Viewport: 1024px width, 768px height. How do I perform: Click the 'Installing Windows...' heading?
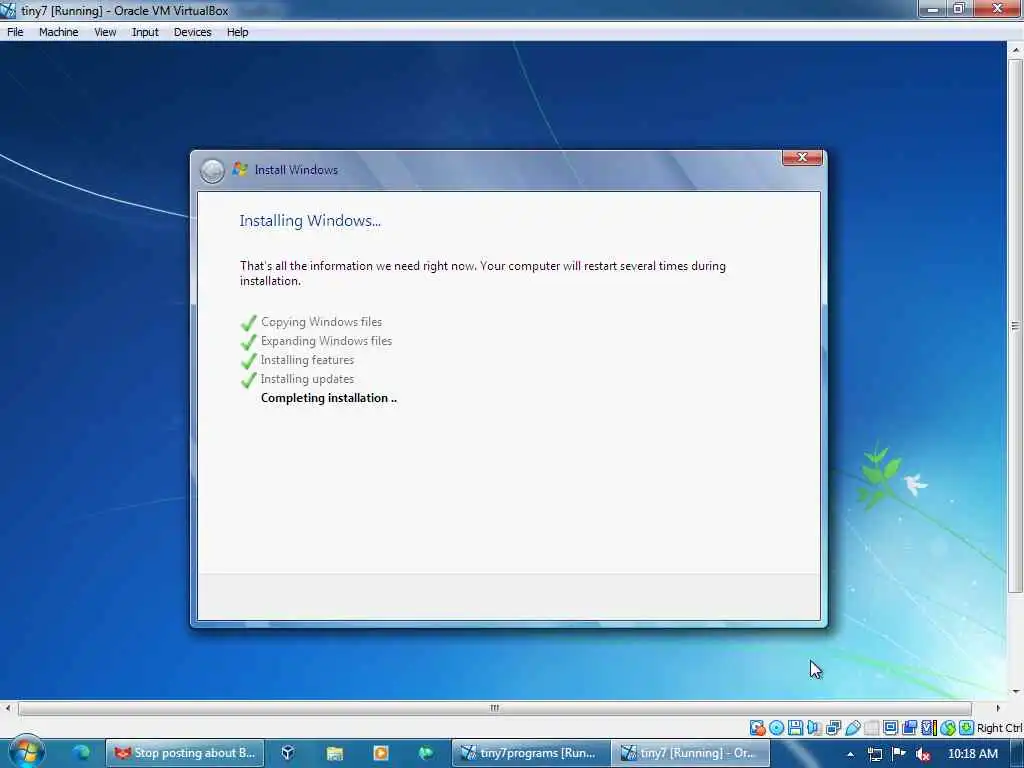310,221
